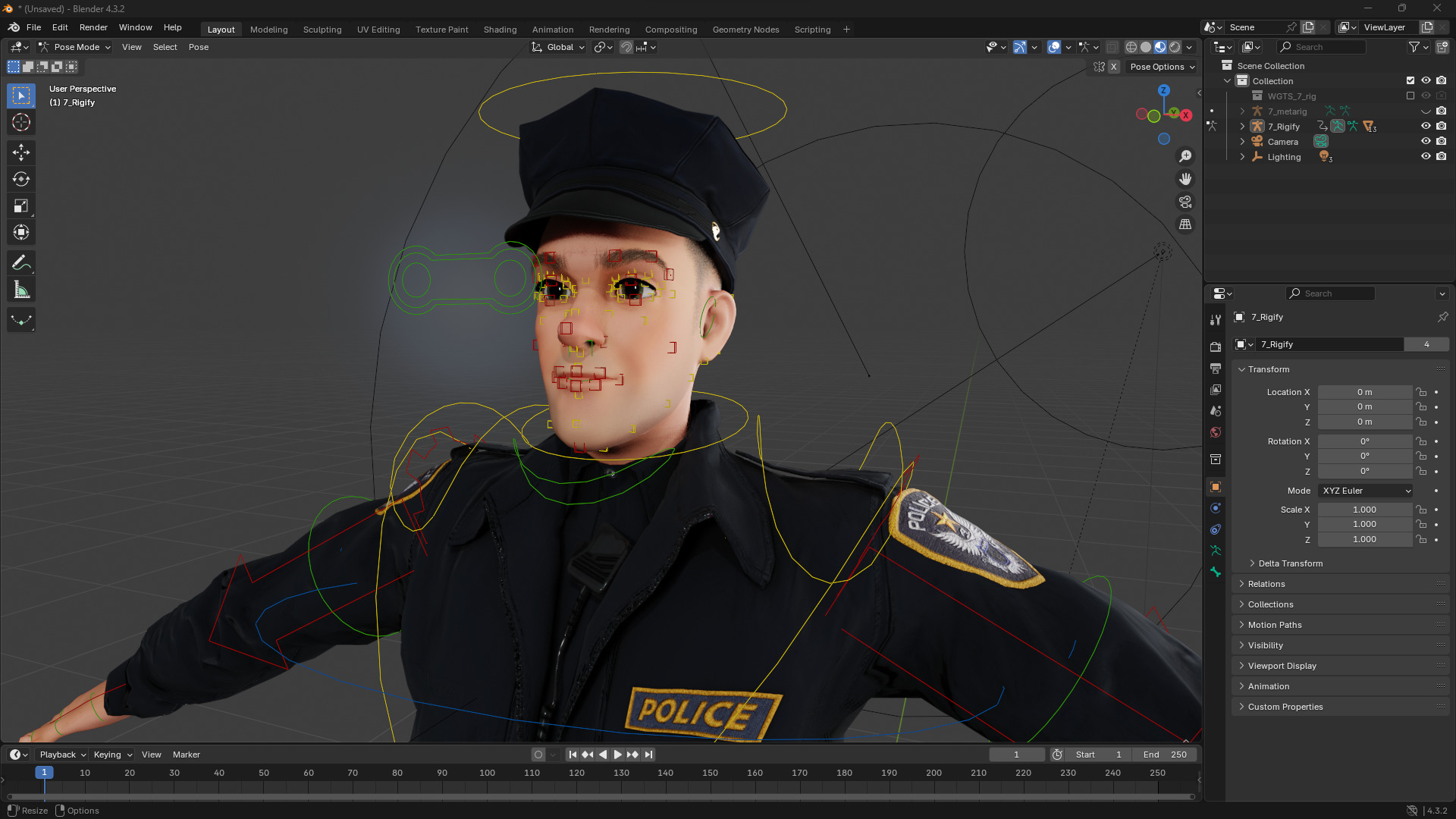1456x819 pixels.
Task: Open the Render menu
Action: click(x=93, y=27)
